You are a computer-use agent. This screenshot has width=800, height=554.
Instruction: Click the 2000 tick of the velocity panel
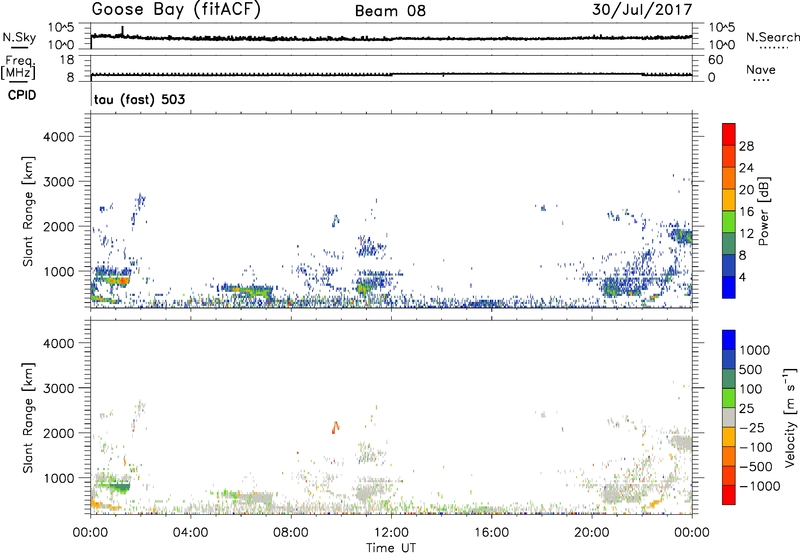[x=58, y=433]
